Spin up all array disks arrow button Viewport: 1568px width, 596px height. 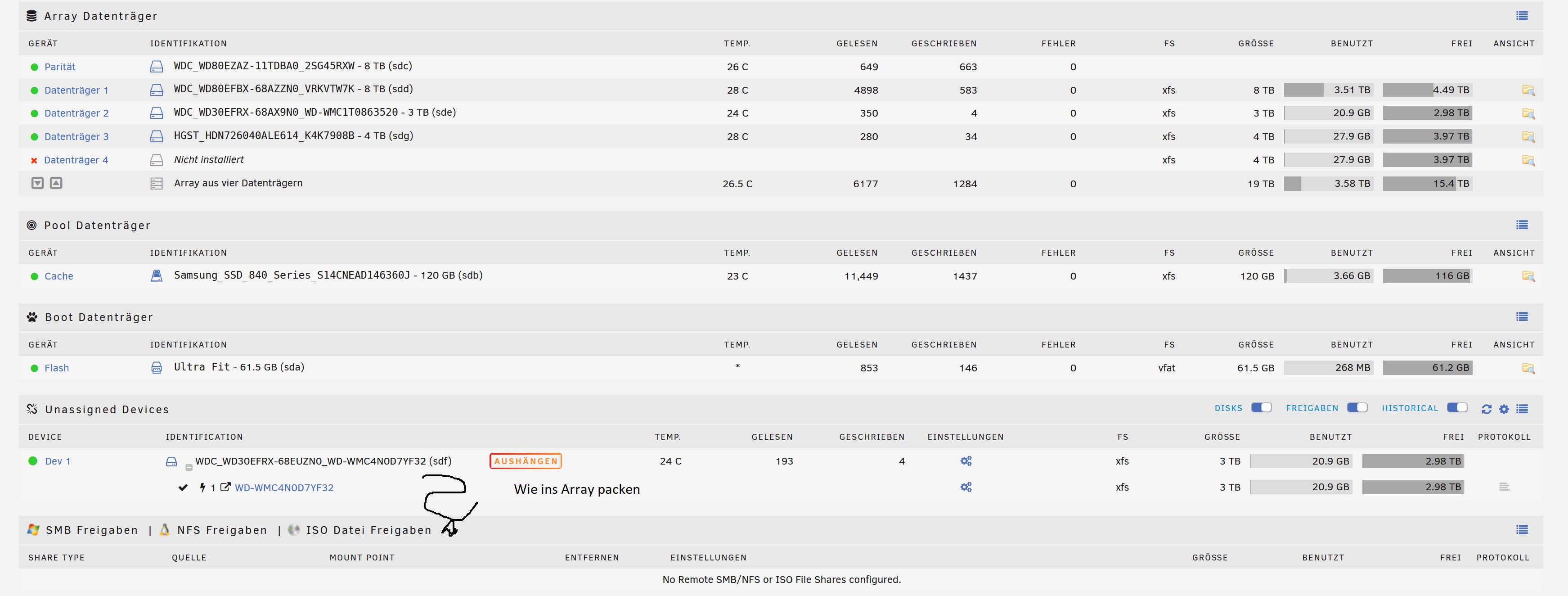tap(56, 183)
